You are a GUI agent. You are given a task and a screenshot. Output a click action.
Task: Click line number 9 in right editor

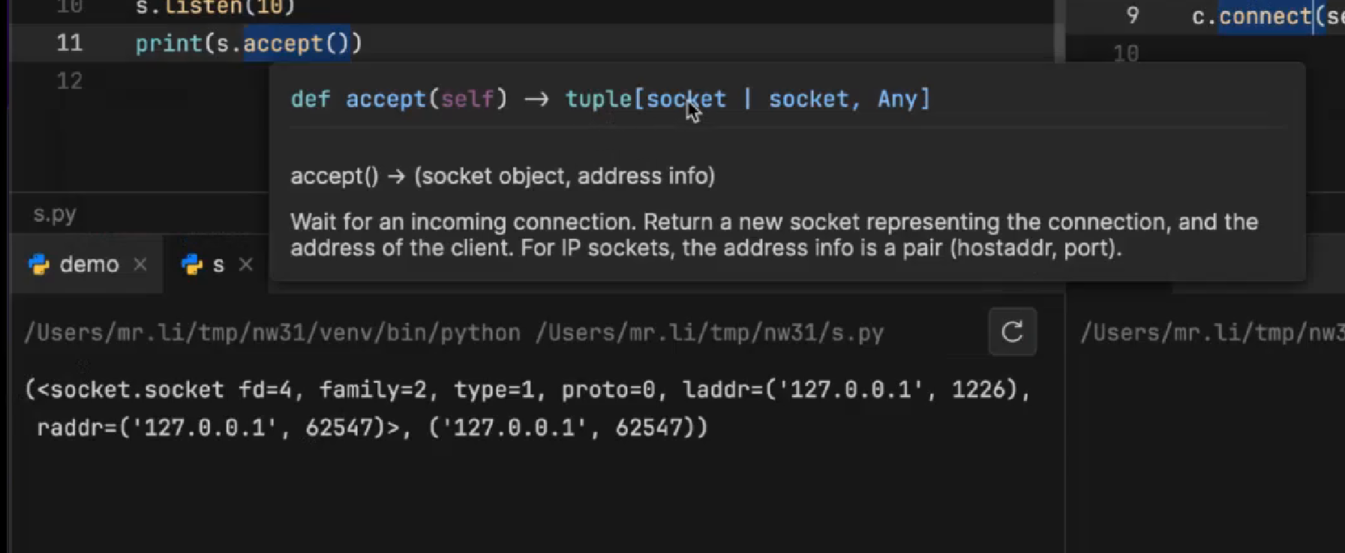click(x=1132, y=17)
